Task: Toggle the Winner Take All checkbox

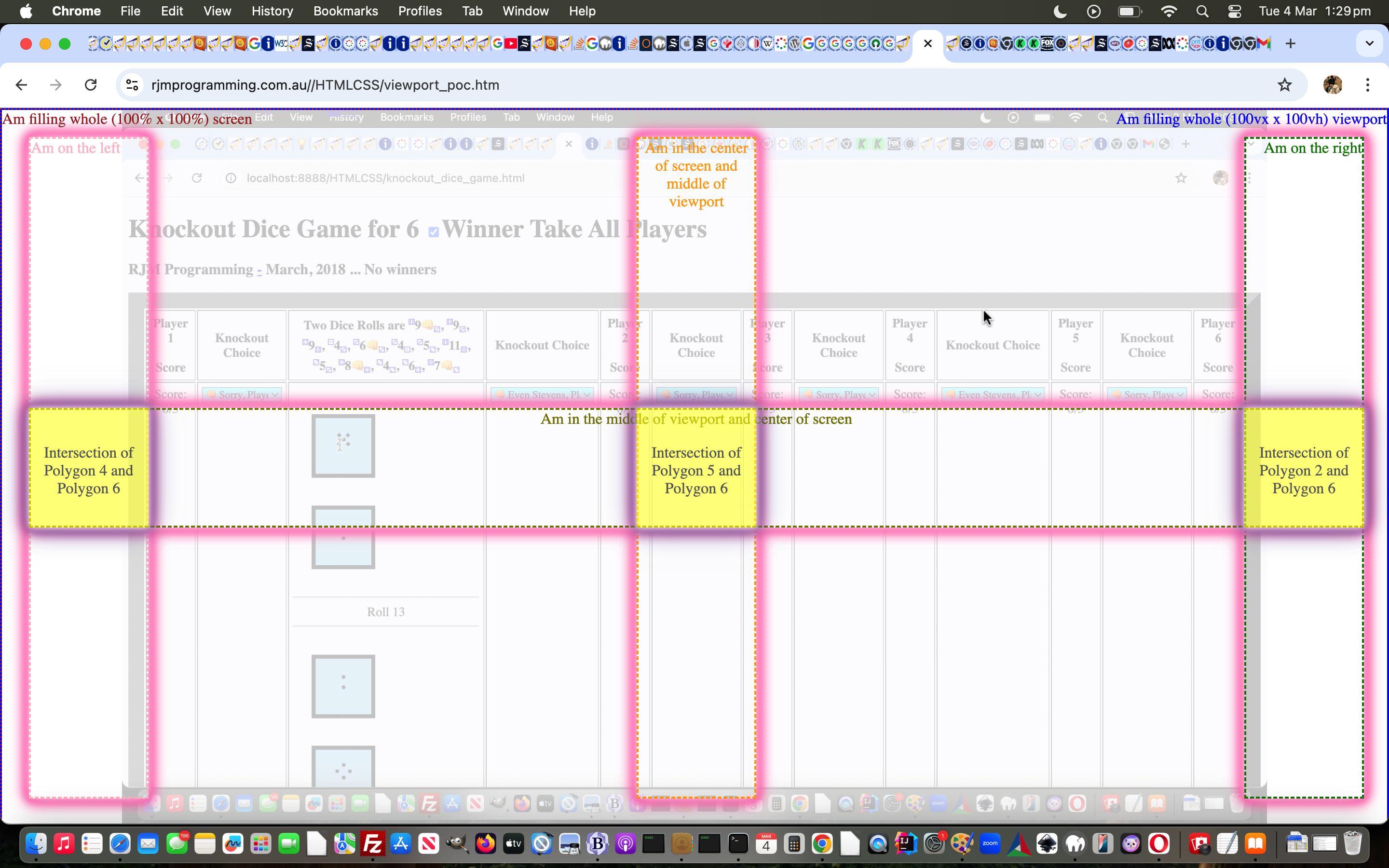Action: 434,232
